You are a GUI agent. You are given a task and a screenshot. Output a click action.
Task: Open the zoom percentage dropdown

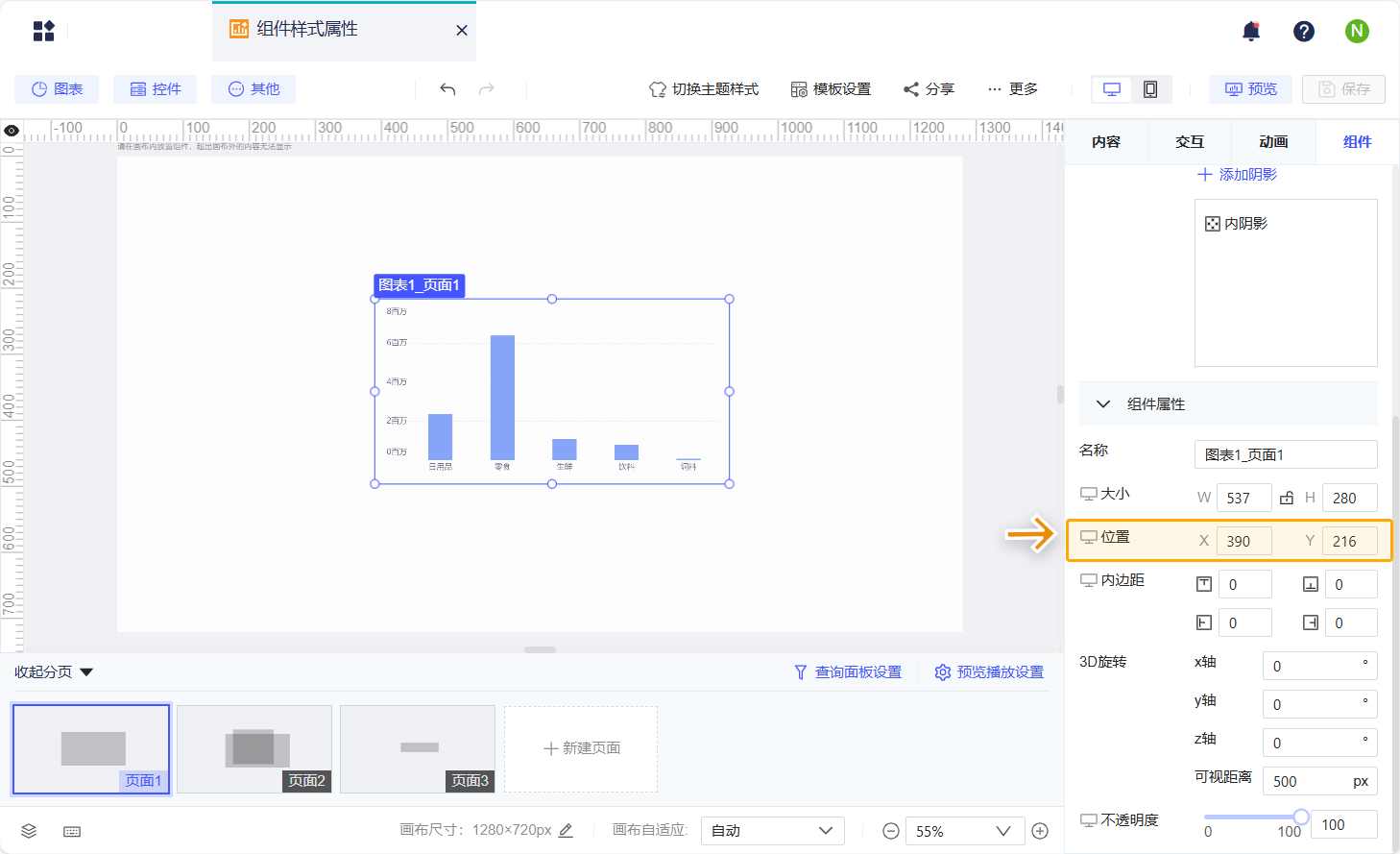[963, 831]
